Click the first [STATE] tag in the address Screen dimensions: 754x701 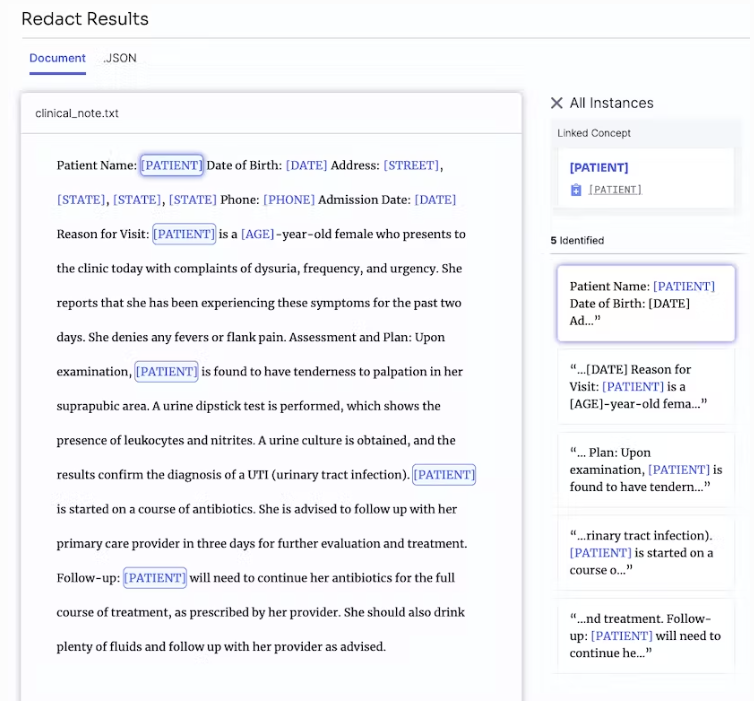point(81,200)
